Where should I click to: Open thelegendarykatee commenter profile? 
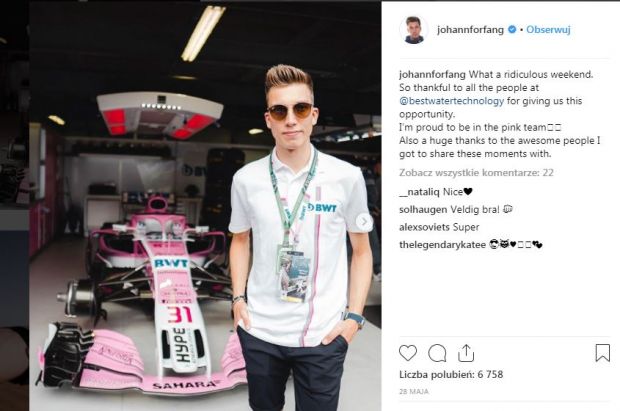pyautogui.click(x=442, y=245)
